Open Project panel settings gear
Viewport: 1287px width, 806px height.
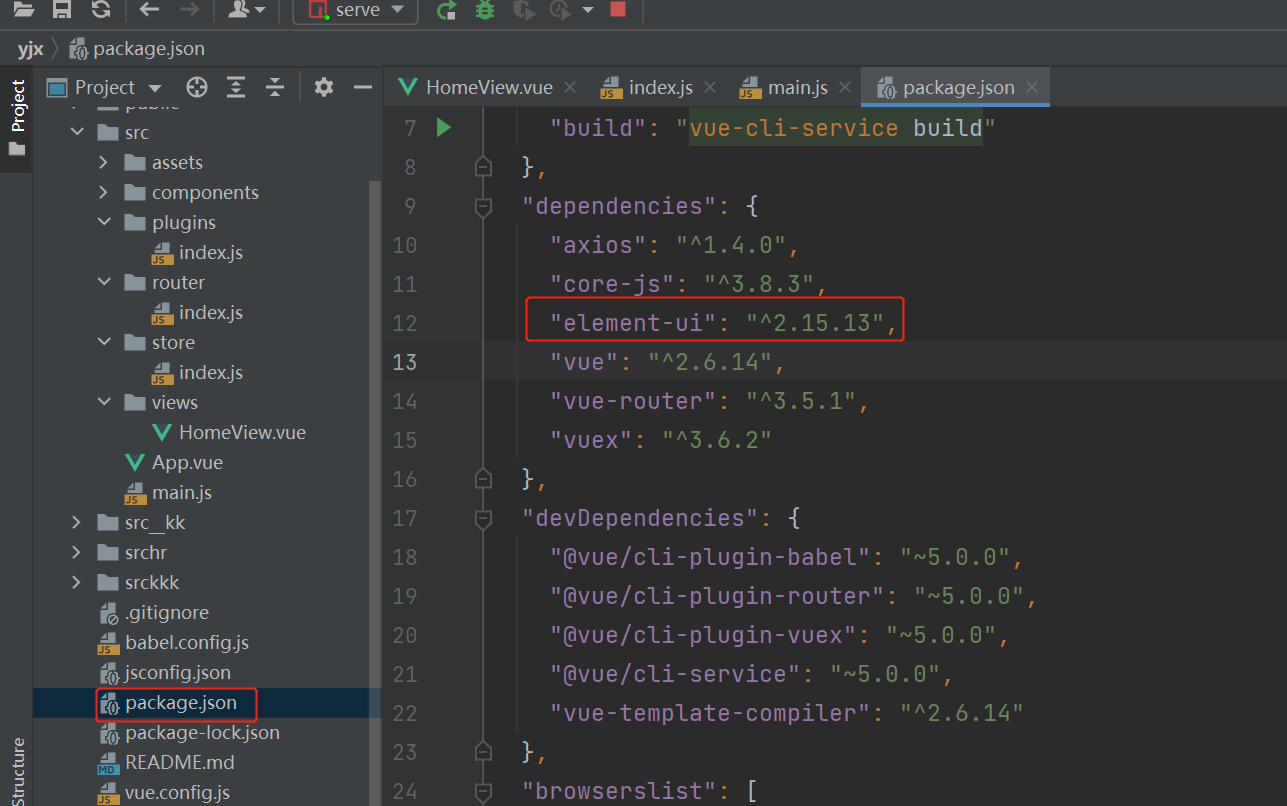[323, 87]
